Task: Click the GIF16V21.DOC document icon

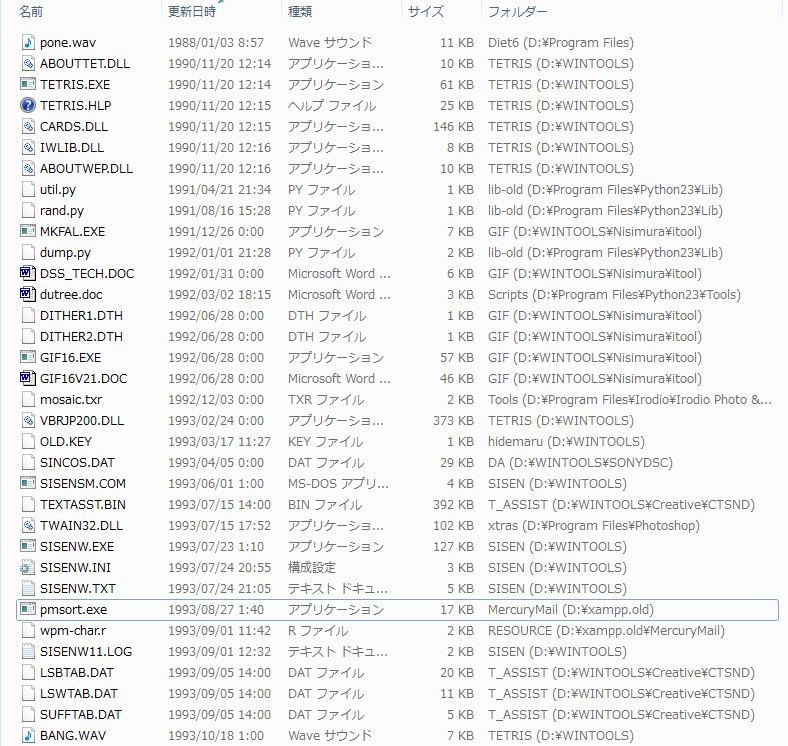Action: click(x=28, y=379)
